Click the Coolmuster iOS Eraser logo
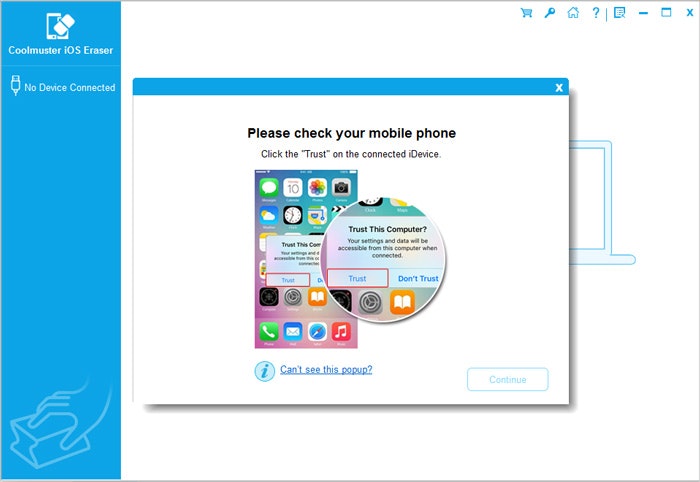Screen dimensions: 700x482 pyautogui.click(x=61, y=25)
